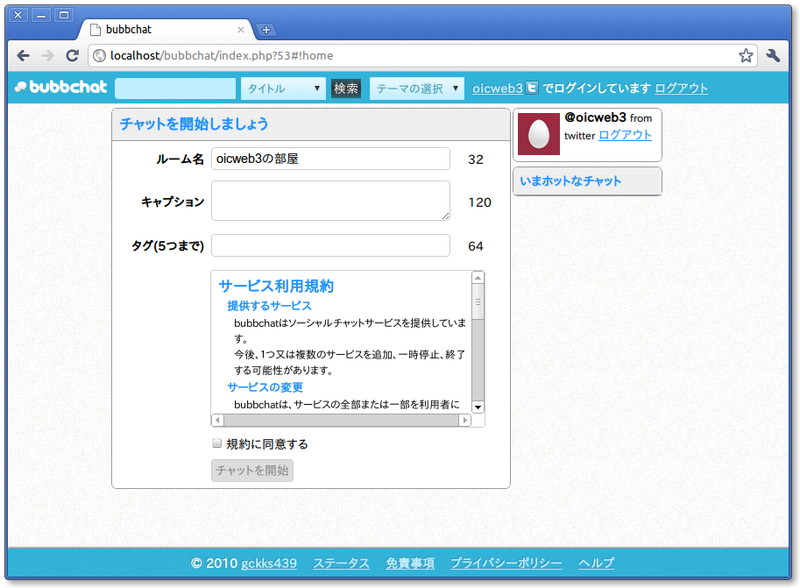Click the ルーム名 room name field
Viewport: 800px width, 588px height.
click(x=331, y=159)
